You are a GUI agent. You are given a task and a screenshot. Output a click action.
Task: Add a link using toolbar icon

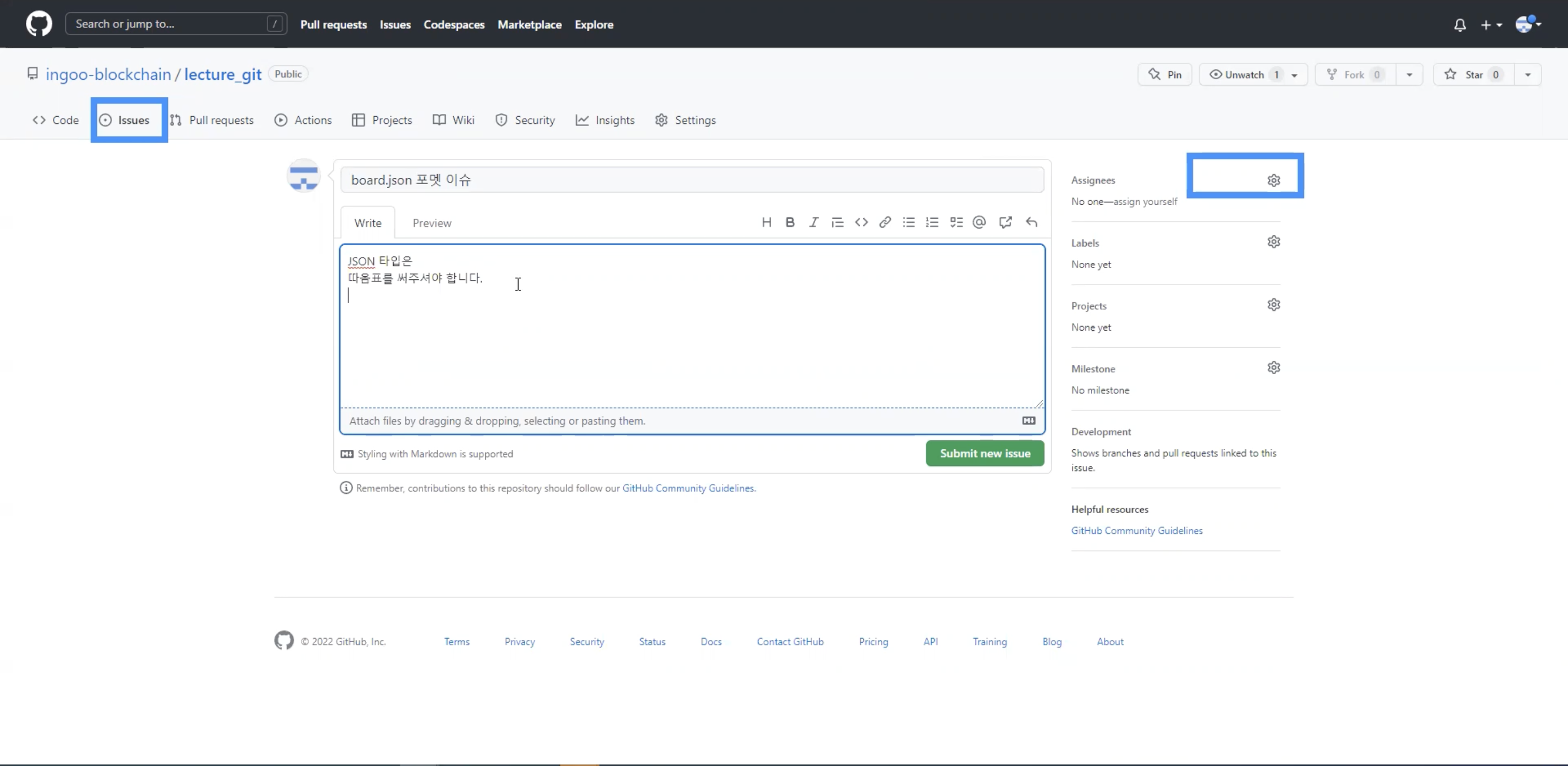click(885, 222)
